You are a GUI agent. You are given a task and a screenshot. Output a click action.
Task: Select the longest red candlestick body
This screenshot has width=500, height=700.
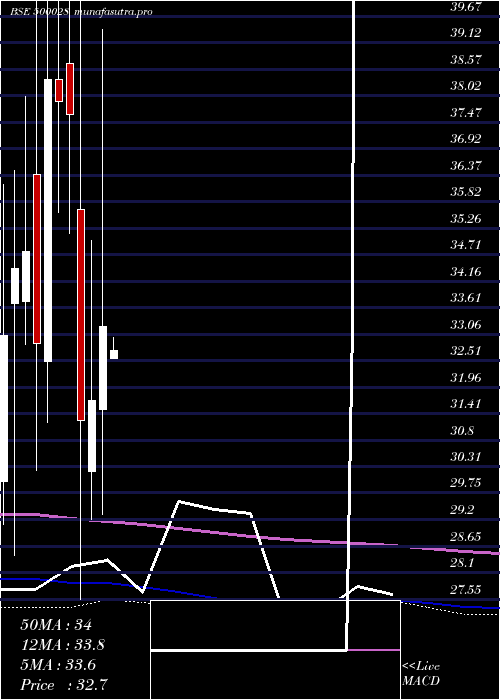click(x=81, y=315)
